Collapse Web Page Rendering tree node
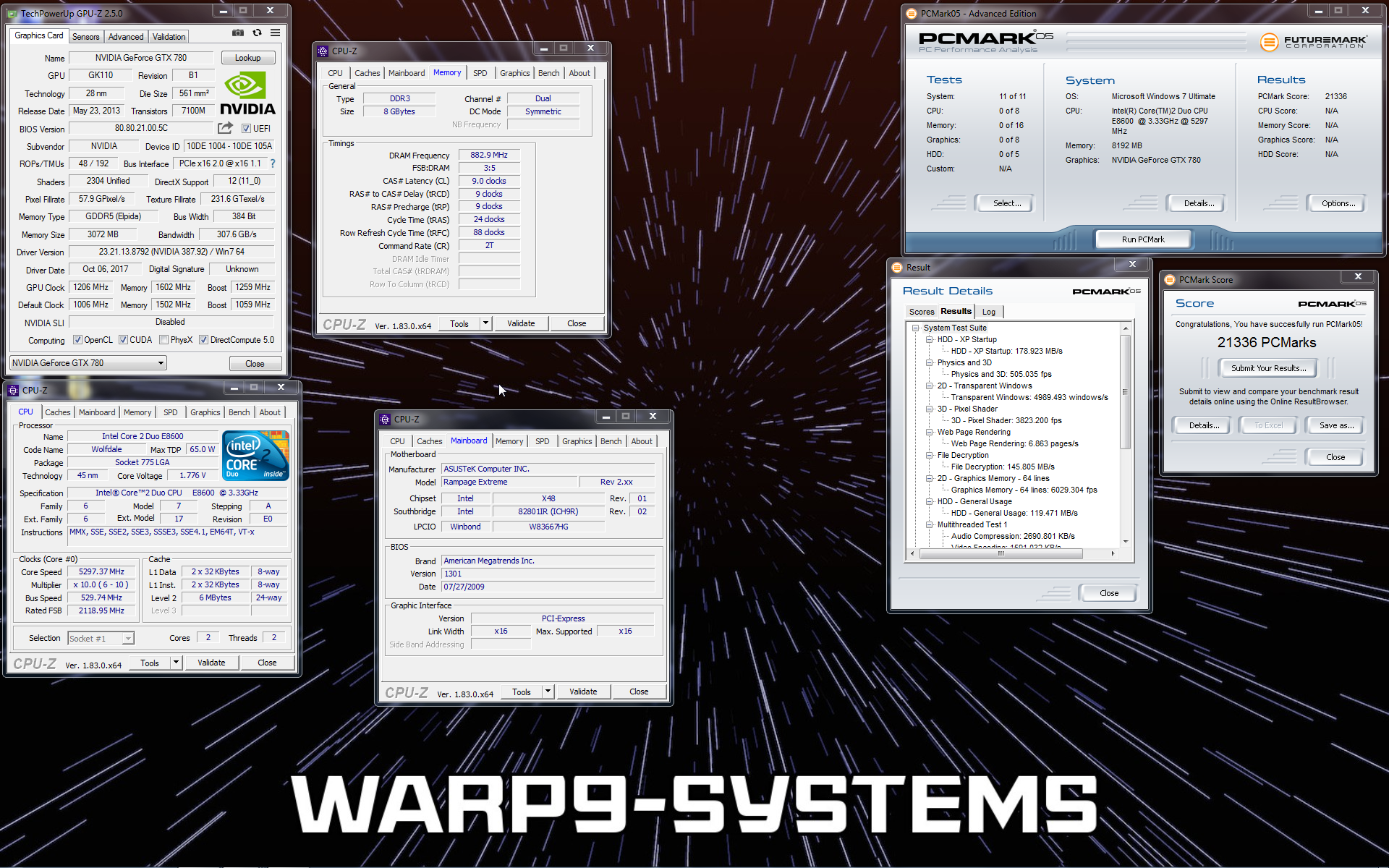1389x868 pixels. 930,432
